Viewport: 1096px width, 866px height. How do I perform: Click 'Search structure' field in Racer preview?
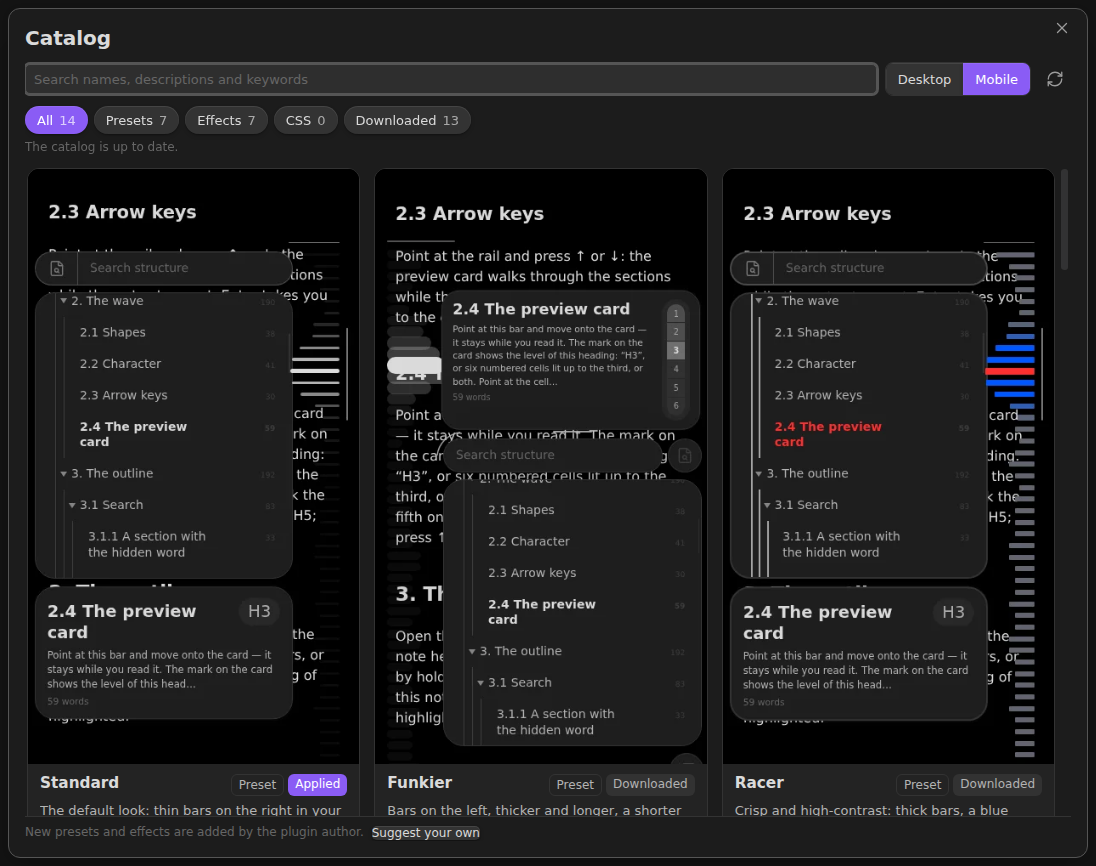click(x=880, y=268)
